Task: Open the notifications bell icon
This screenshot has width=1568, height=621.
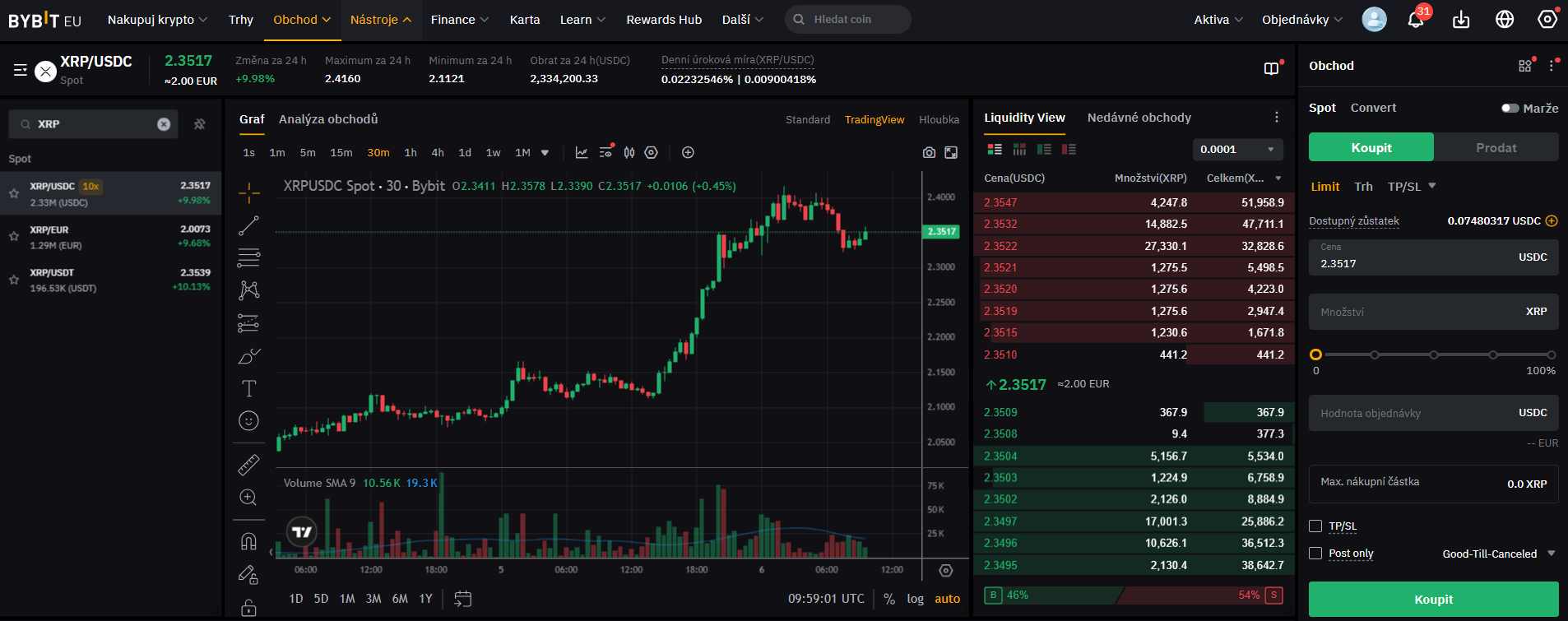Action: (1416, 20)
